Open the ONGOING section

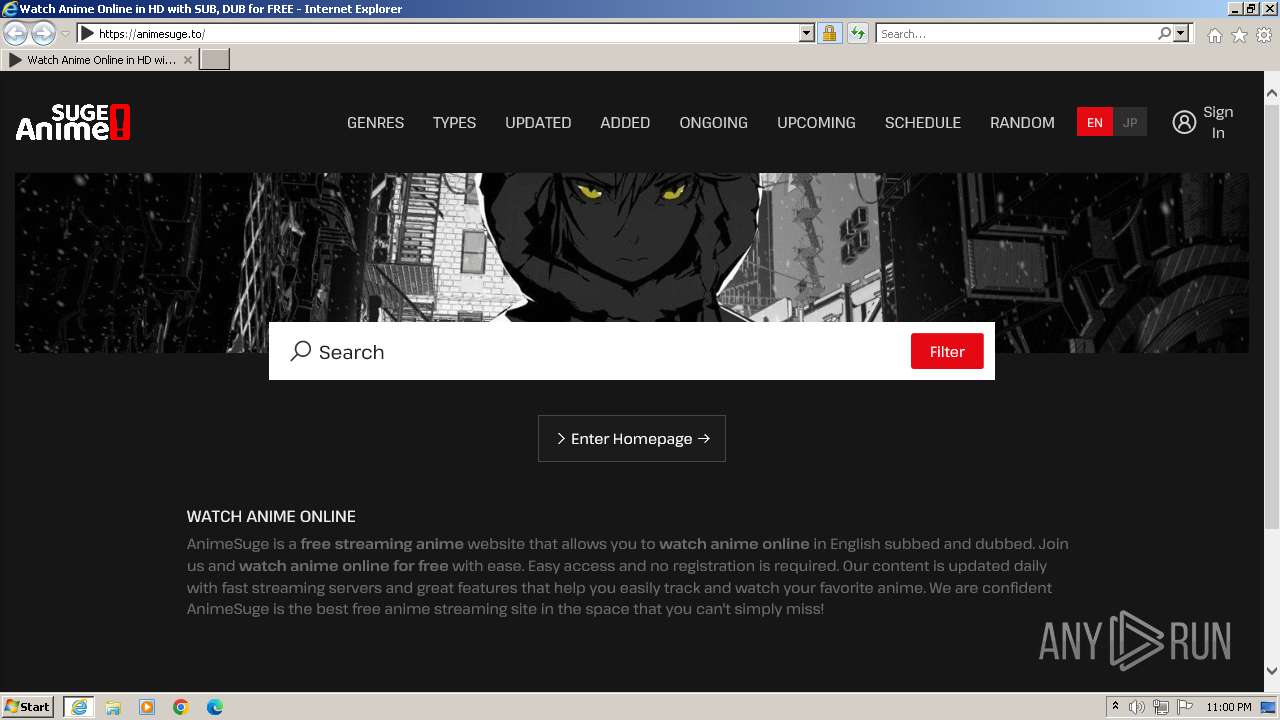tap(713, 122)
